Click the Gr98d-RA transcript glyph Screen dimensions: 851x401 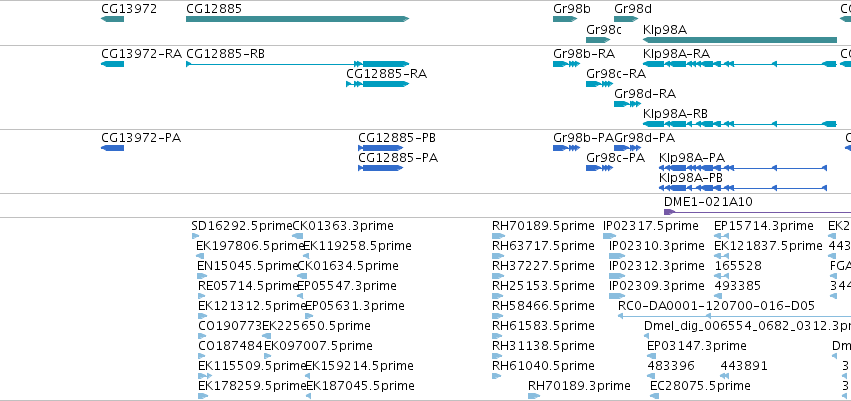(x=627, y=104)
